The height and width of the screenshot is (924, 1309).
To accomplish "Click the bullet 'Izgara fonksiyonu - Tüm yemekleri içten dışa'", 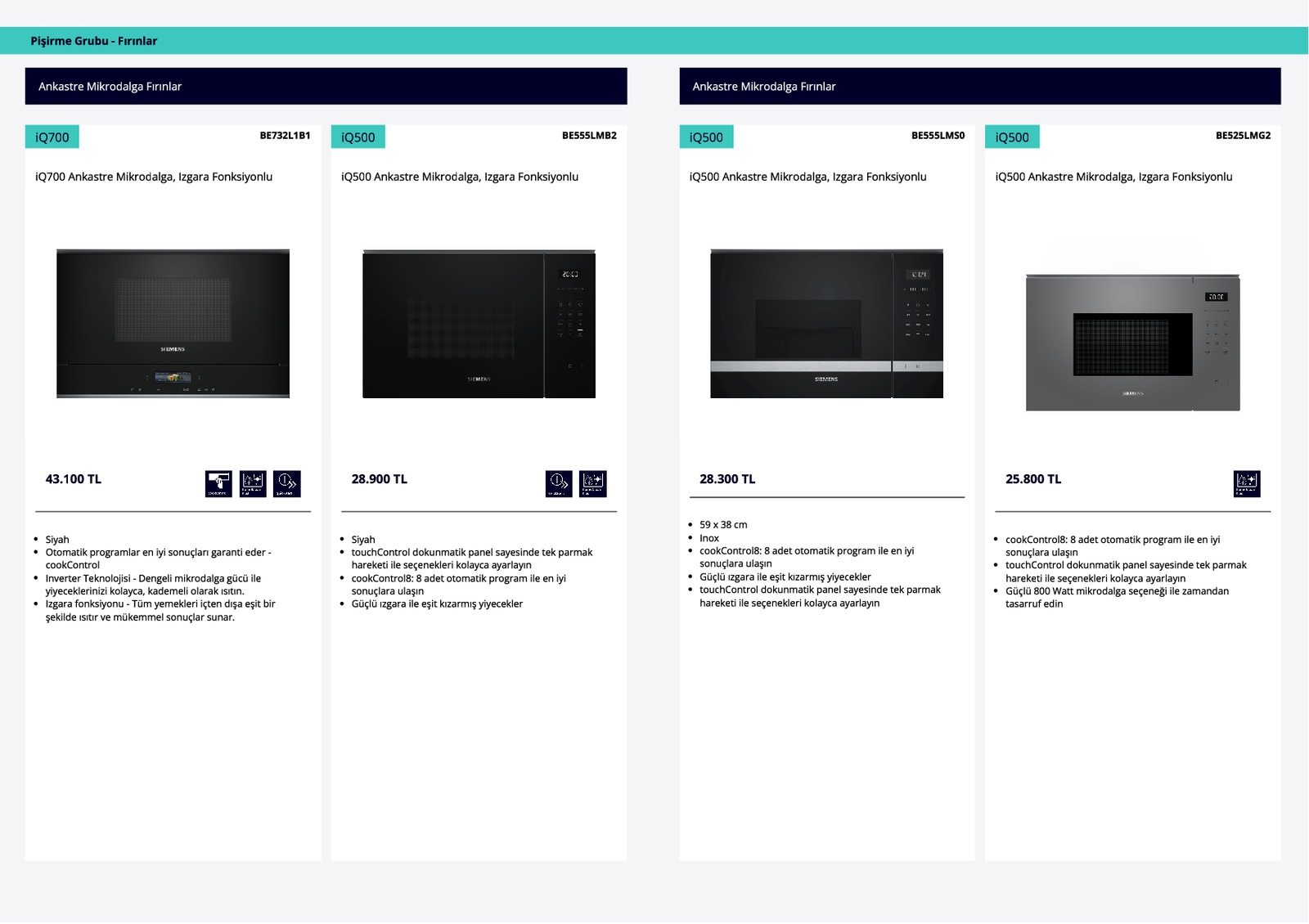I will coord(160,611).
